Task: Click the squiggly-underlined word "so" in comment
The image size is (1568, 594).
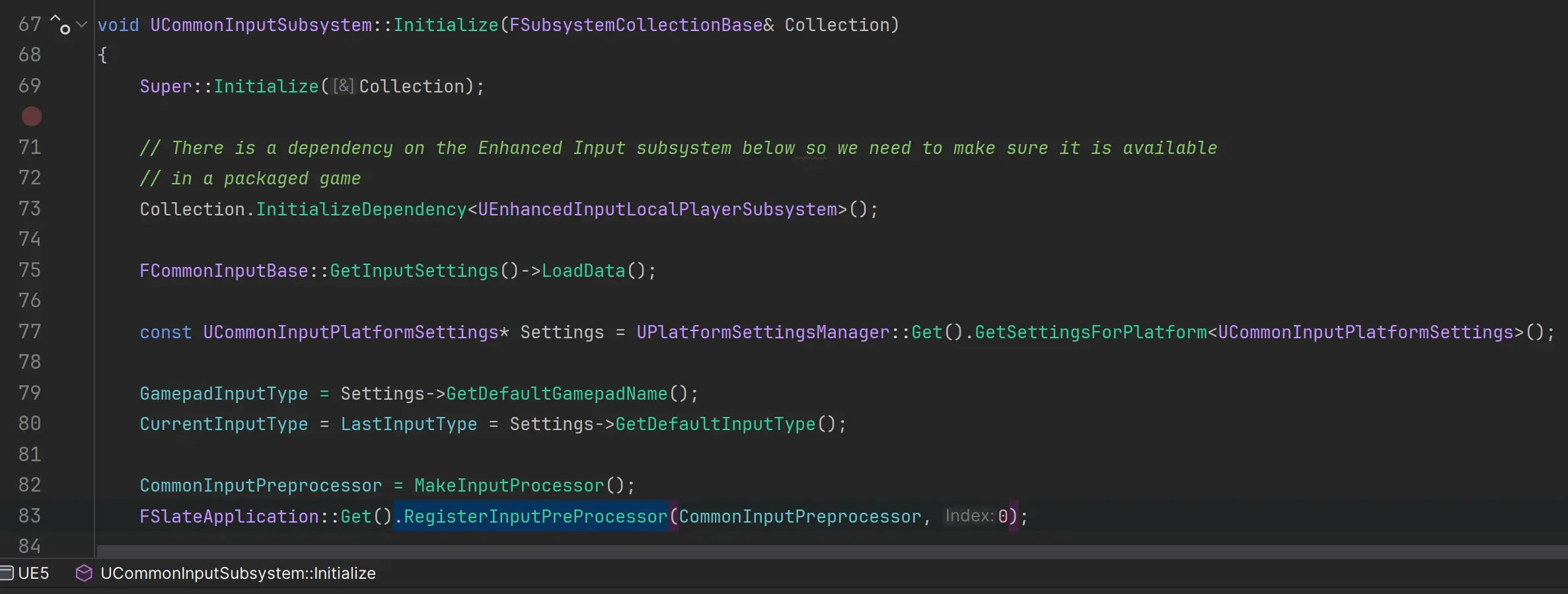Action: (x=815, y=148)
